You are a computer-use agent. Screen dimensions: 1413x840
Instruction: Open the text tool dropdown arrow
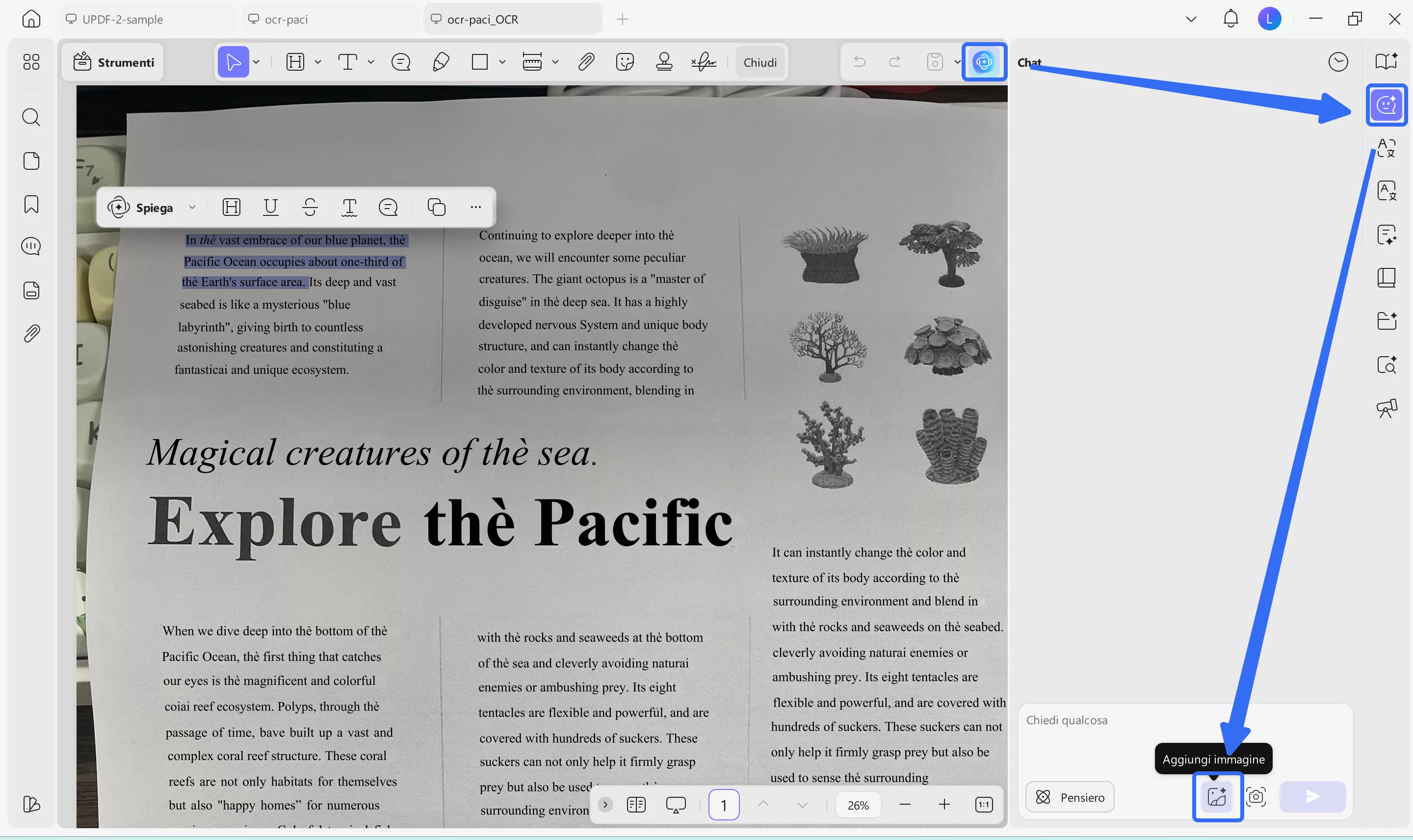(x=371, y=62)
